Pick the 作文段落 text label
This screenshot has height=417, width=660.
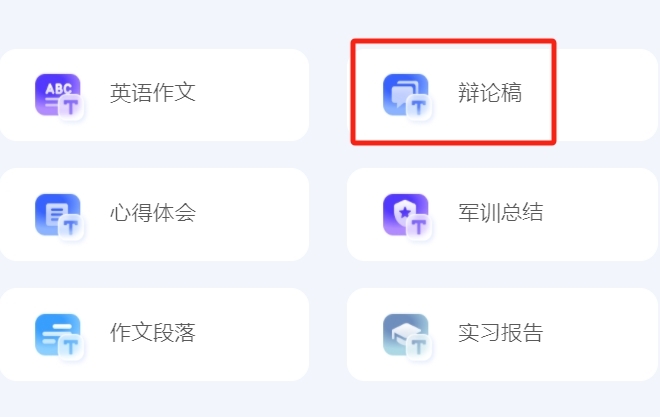[x=153, y=332]
